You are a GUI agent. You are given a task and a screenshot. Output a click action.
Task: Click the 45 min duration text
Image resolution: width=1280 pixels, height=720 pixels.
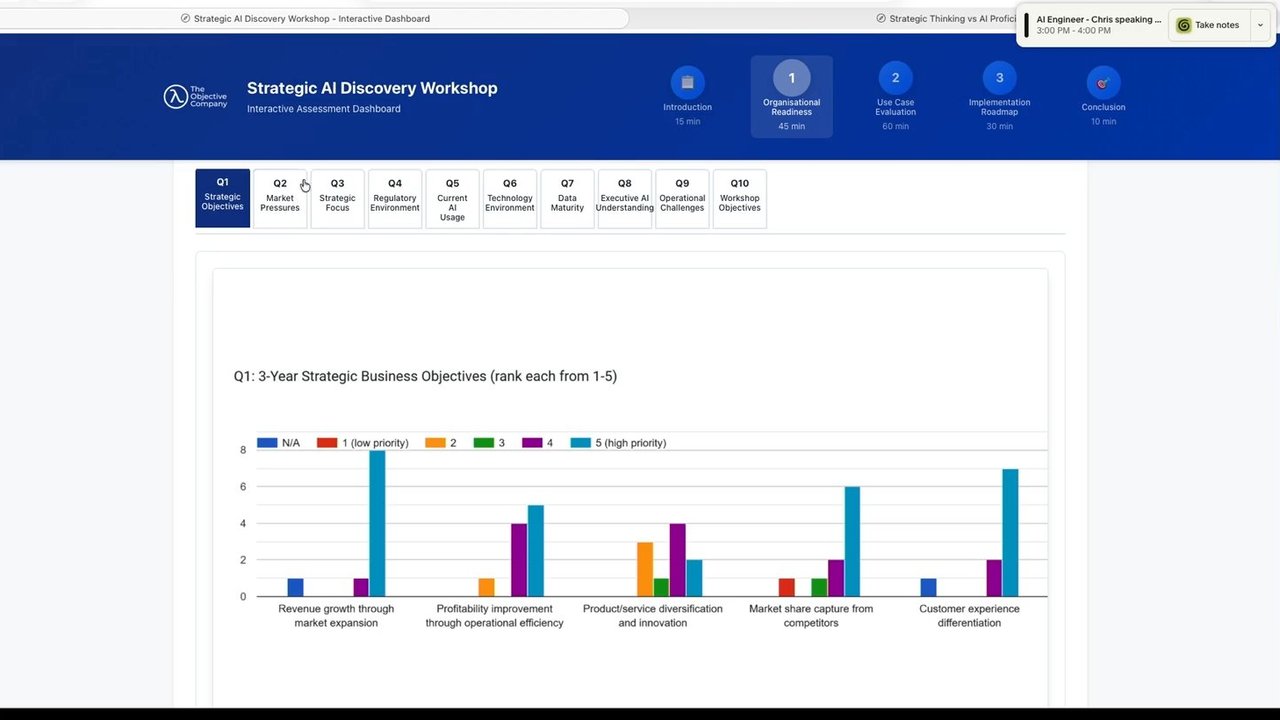click(x=791, y=126)
